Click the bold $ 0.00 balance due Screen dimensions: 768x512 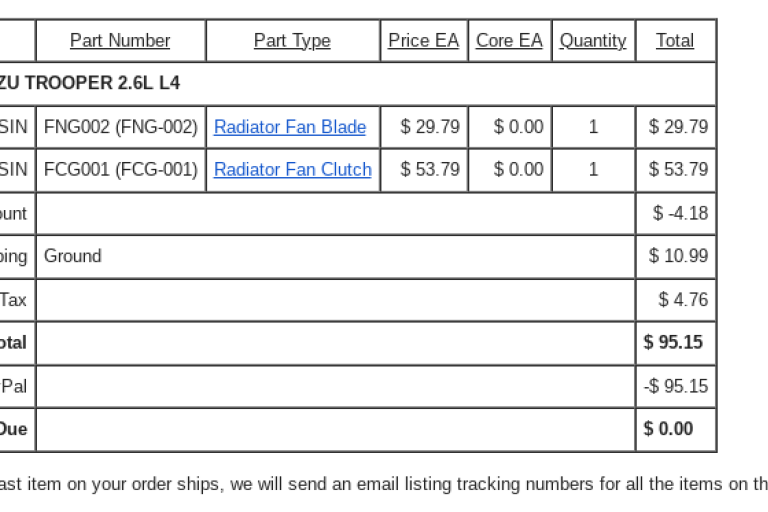point(668,429)
